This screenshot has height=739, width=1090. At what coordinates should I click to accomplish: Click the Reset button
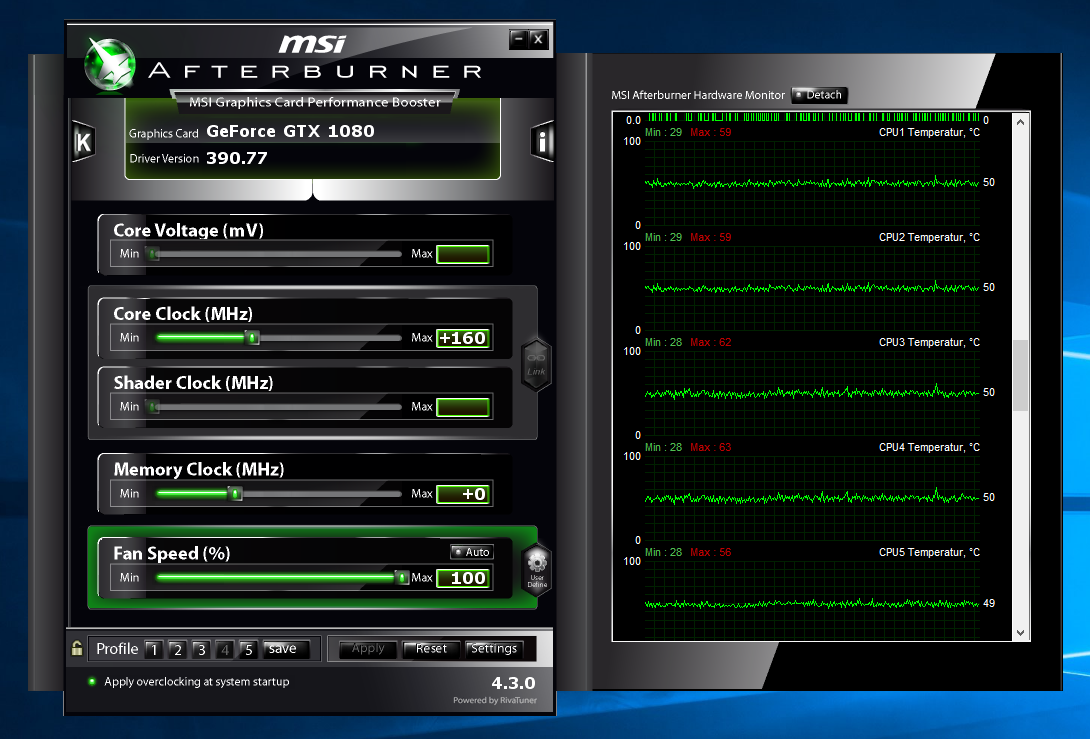[x=431, y=649]
